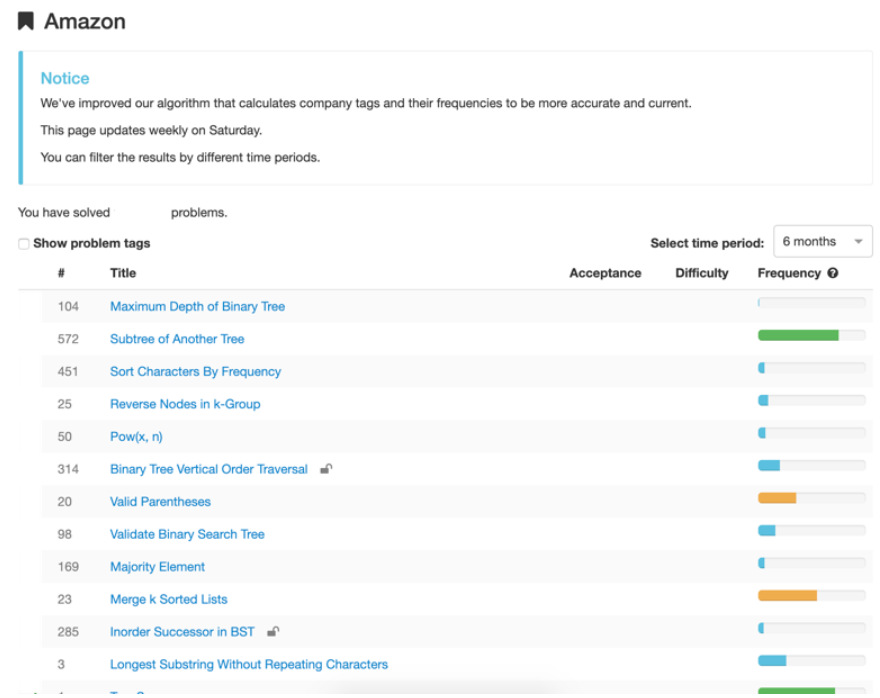This screenshot has height=698, width=880.
Task: Click the Notice heading text
Action: click(x=65, y=78)
